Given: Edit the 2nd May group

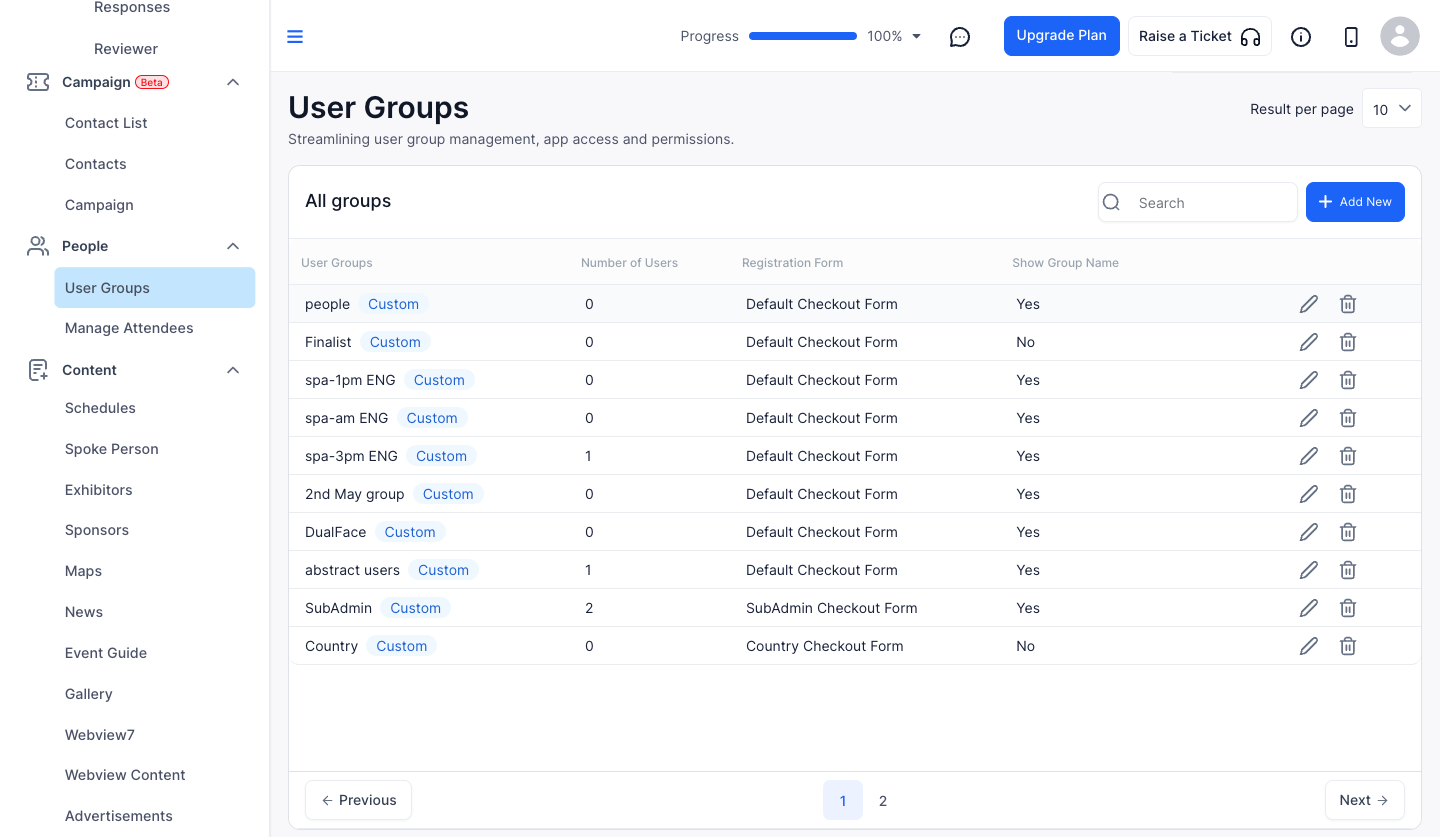Looking at the screenshot, I should [x=1308, y=494].
